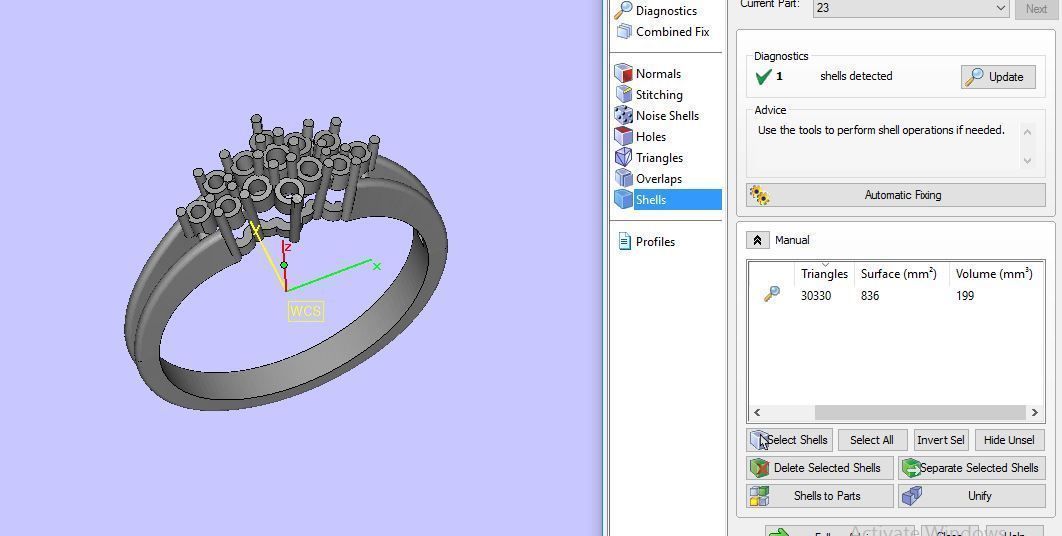The image size is (1062, 536).
Task: Run Automatic Fixing
Action: pos(895,195)
